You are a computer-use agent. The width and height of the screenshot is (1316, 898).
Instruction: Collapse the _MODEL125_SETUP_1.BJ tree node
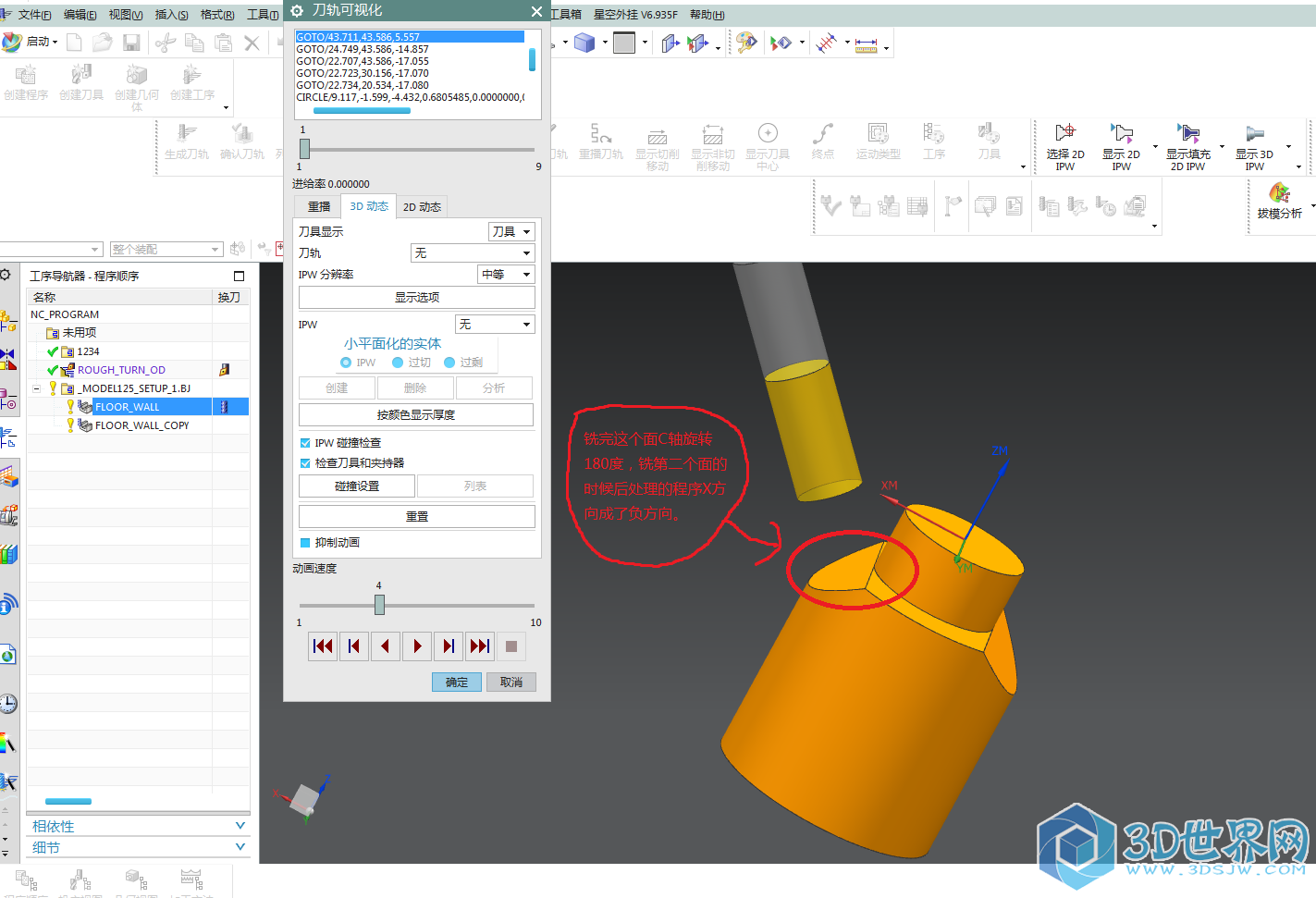(x=36, y=388)
